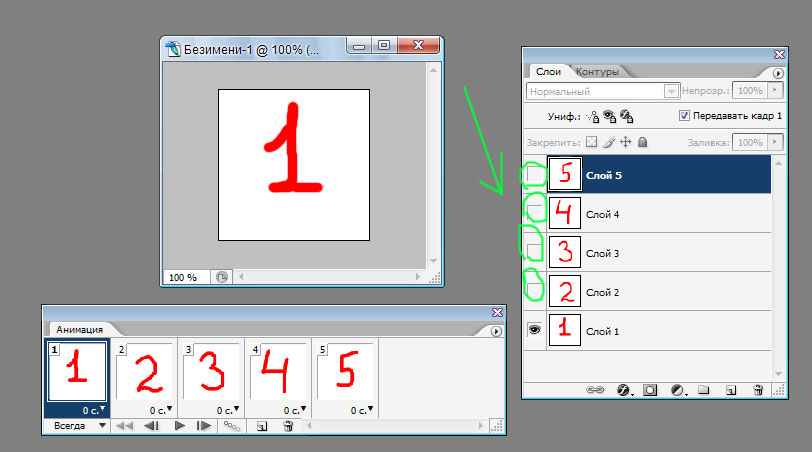The width and height of the screenshot is (812, 452).
Task: Show layer Слой 4 visibility box
Action: coord(534,212)
